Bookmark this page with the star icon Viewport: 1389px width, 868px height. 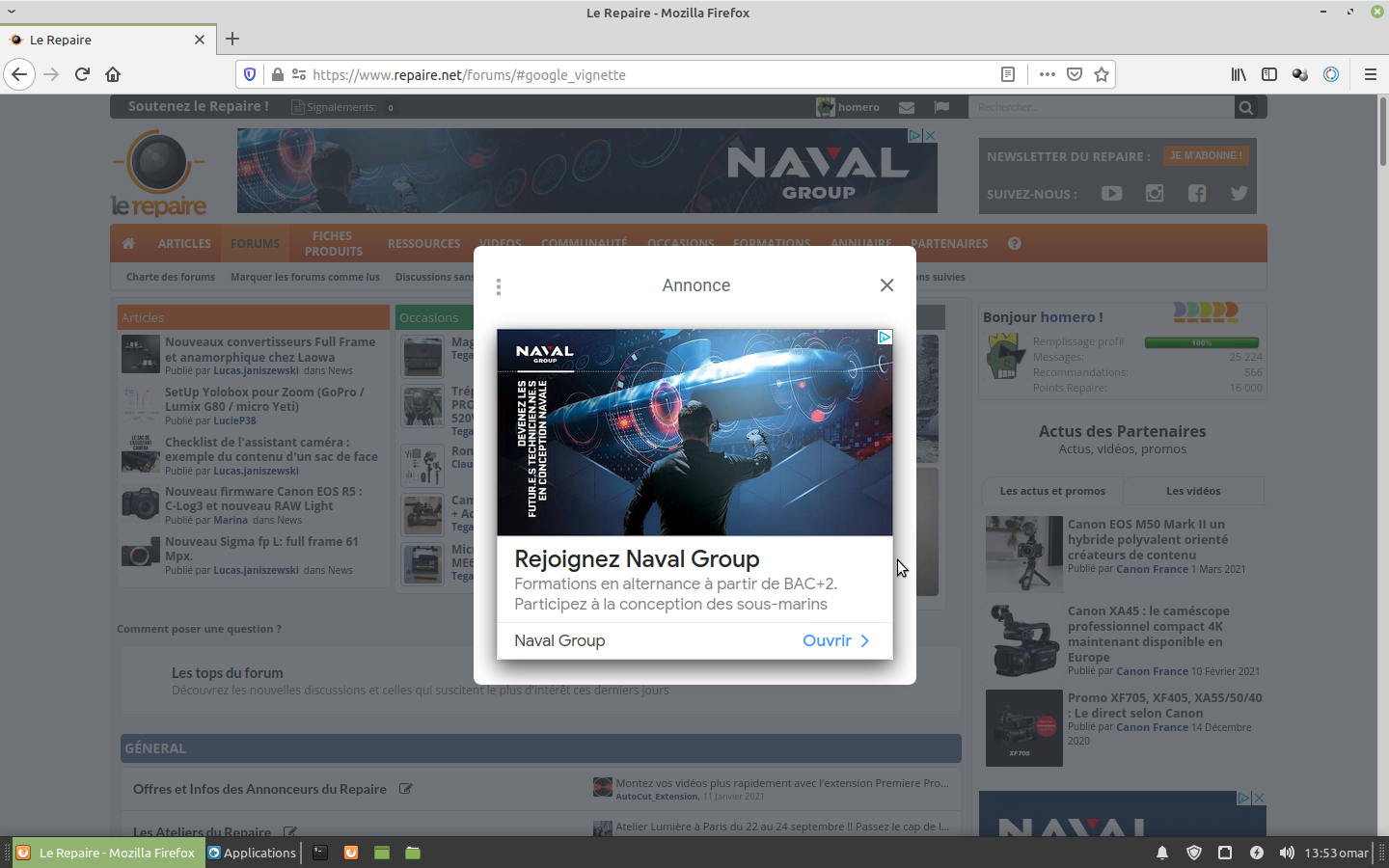click(x=1102, y=74)
